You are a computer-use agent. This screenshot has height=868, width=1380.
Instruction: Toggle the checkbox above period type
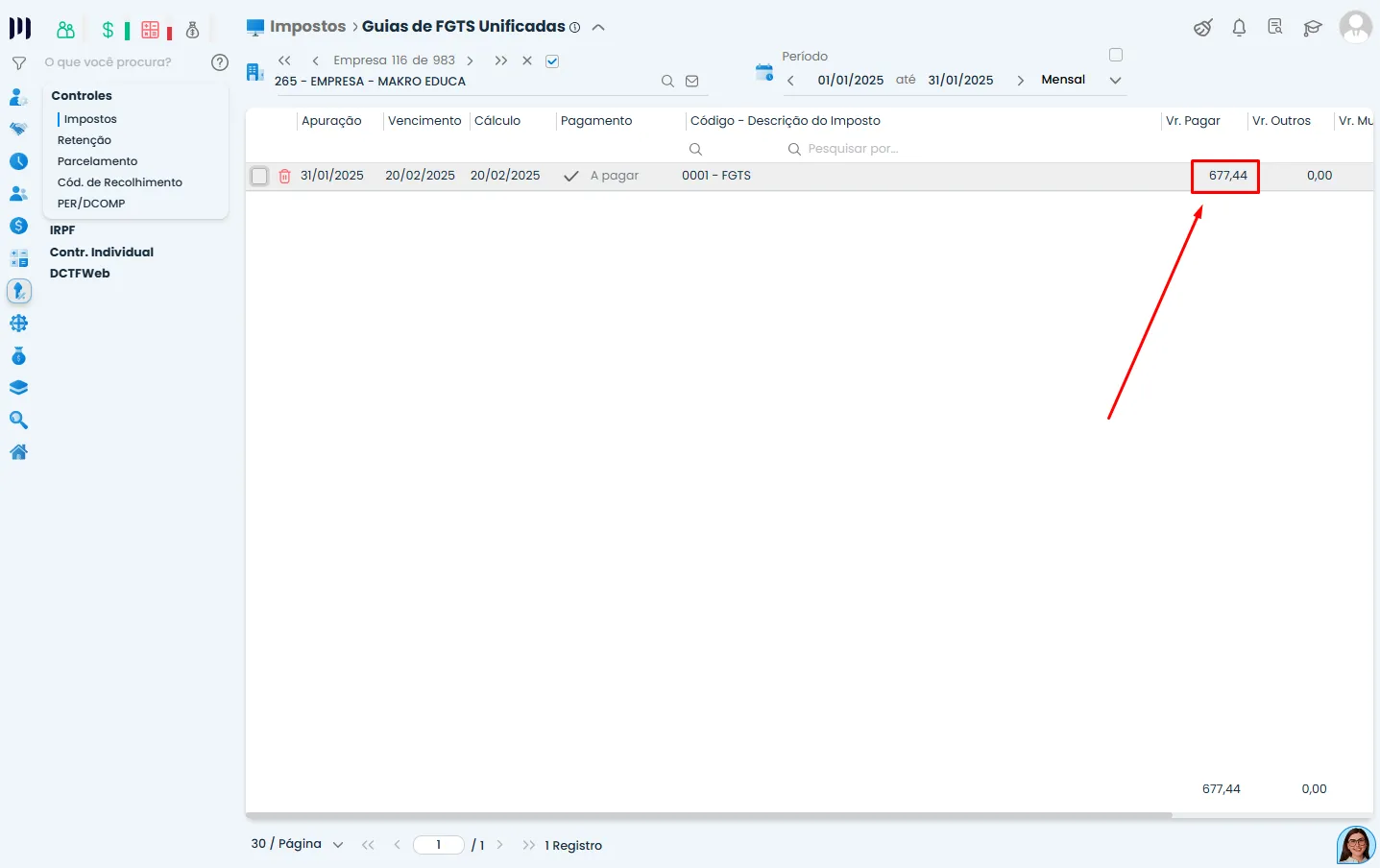pos(1115,55)
